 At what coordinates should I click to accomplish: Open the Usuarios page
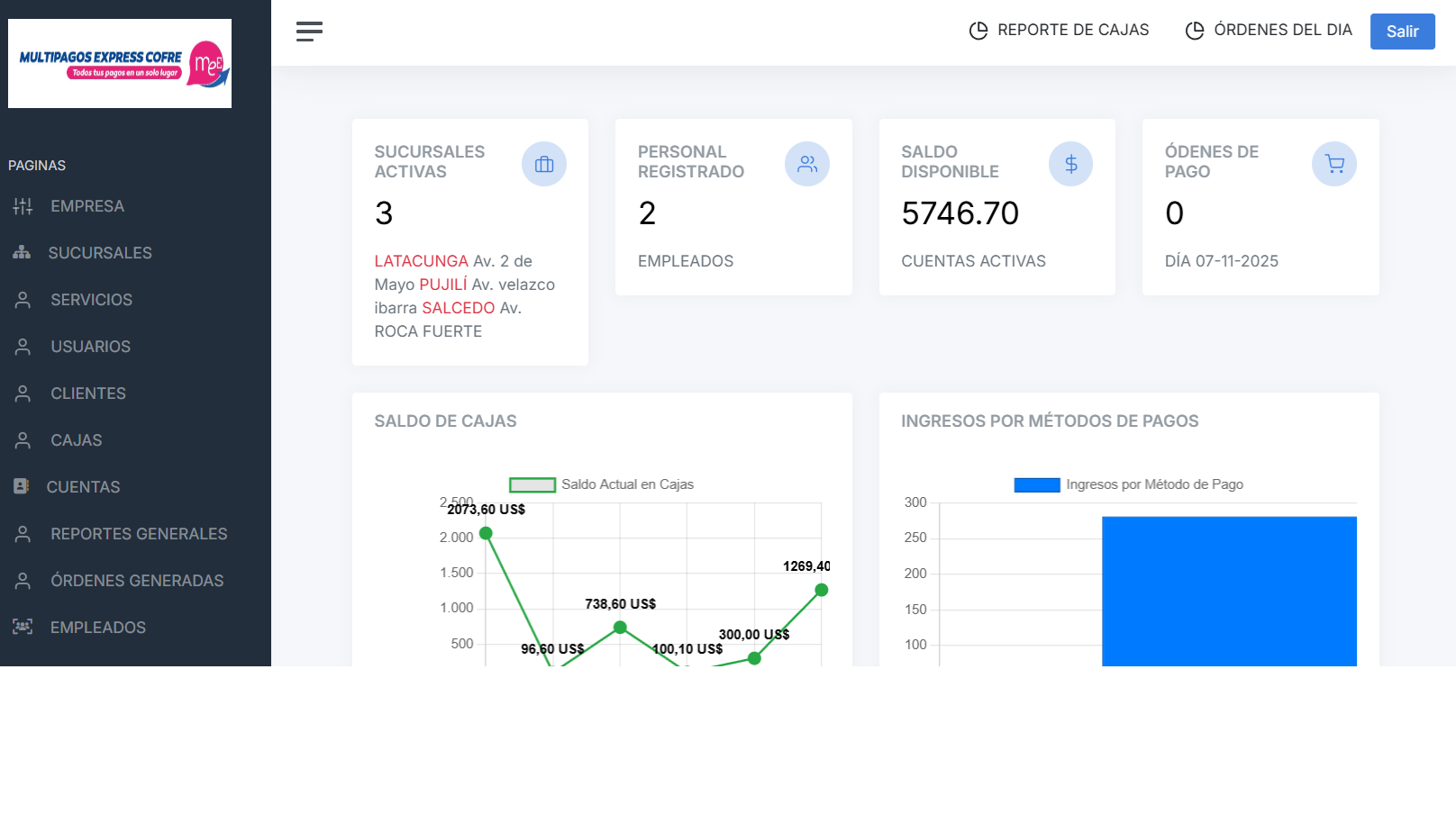click(90, 347)
